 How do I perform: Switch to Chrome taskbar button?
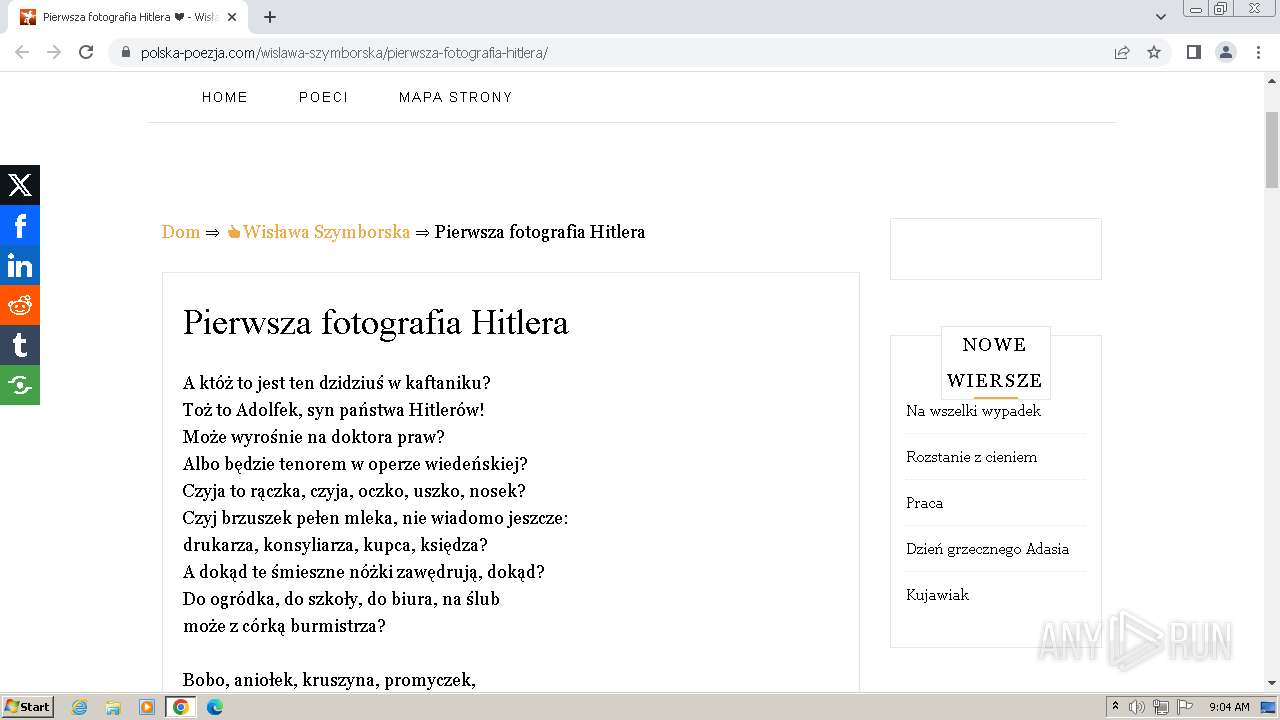point(180,707)
